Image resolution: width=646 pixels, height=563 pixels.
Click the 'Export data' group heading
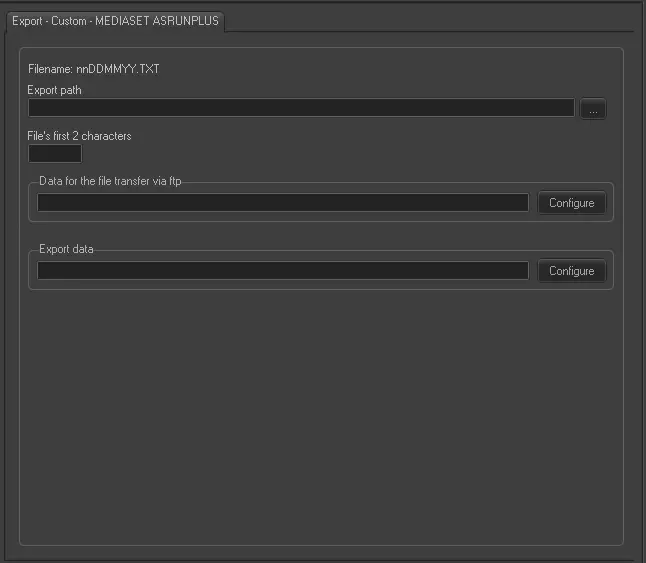66,249
